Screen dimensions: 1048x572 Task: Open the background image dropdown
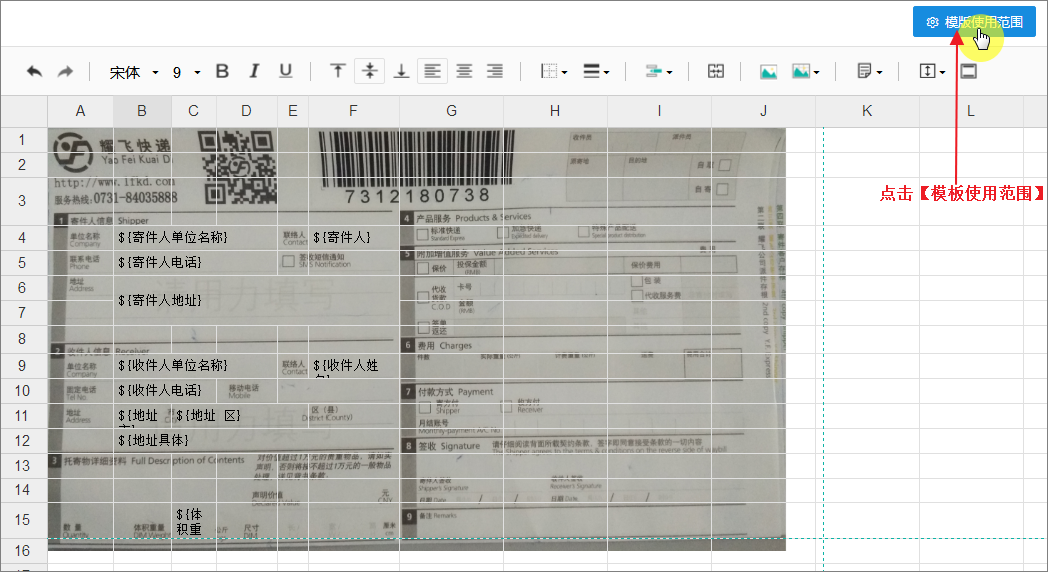[805, 72]
